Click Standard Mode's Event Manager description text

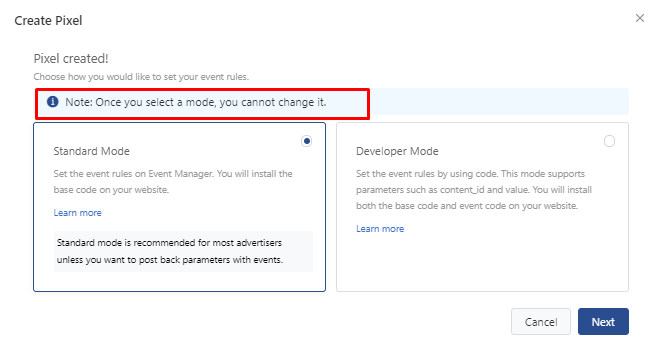click(x=173, y=182)
